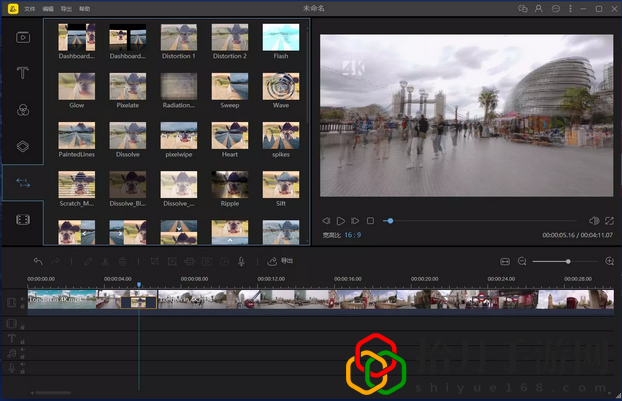The height and width of the screenshot is (401, 622).
Task: Adjust the timeline zoom slider handle
Action: click(568, 261)
